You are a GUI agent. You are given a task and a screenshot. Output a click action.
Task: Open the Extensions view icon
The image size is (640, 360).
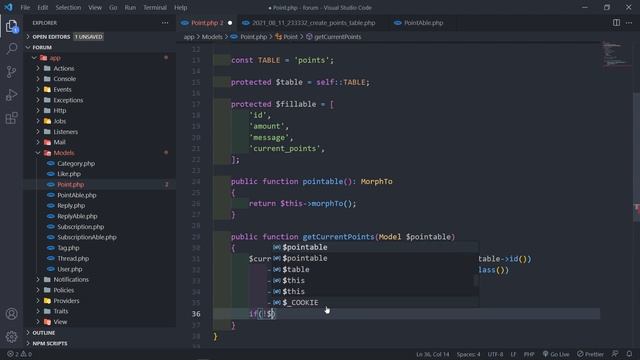click(11, 118)
